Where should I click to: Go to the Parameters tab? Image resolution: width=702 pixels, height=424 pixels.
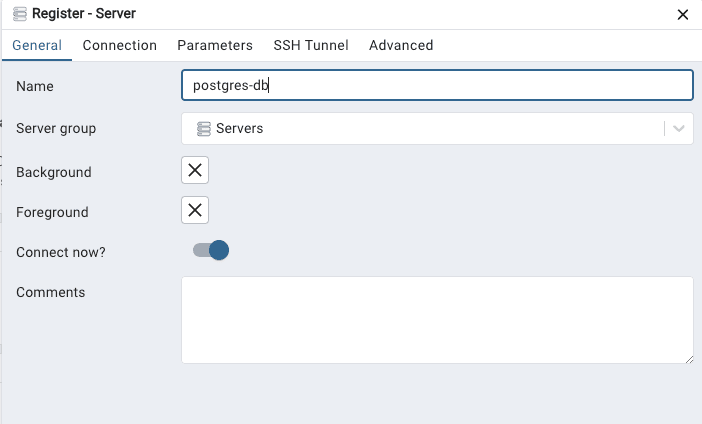tap(215, 45)
